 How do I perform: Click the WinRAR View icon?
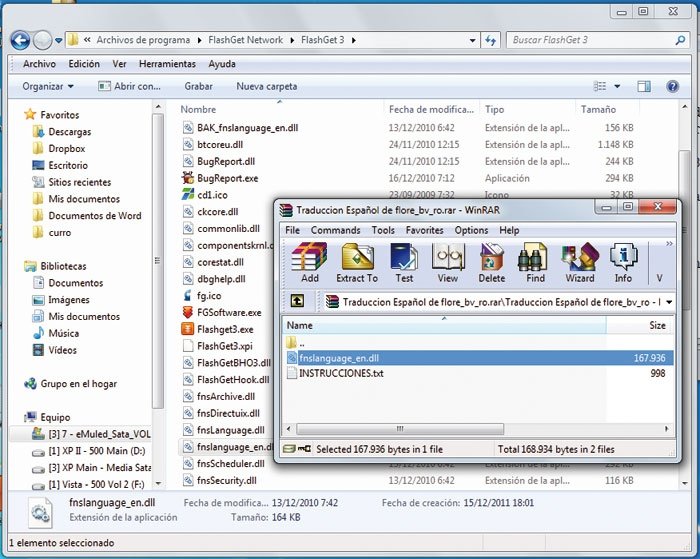[448, 262]
